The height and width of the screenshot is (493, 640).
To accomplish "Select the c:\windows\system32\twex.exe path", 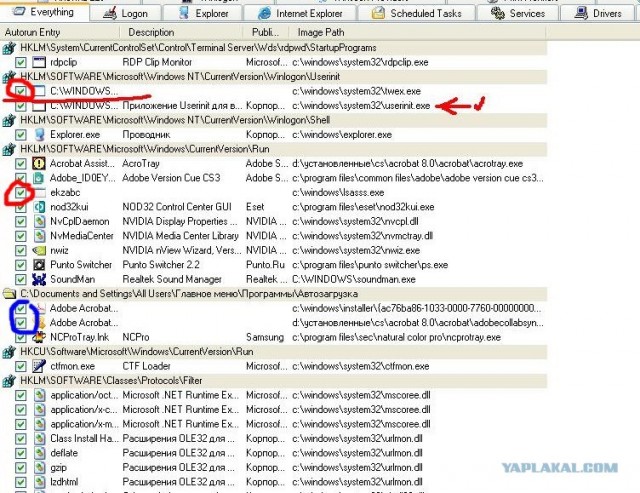I will 356,91.
